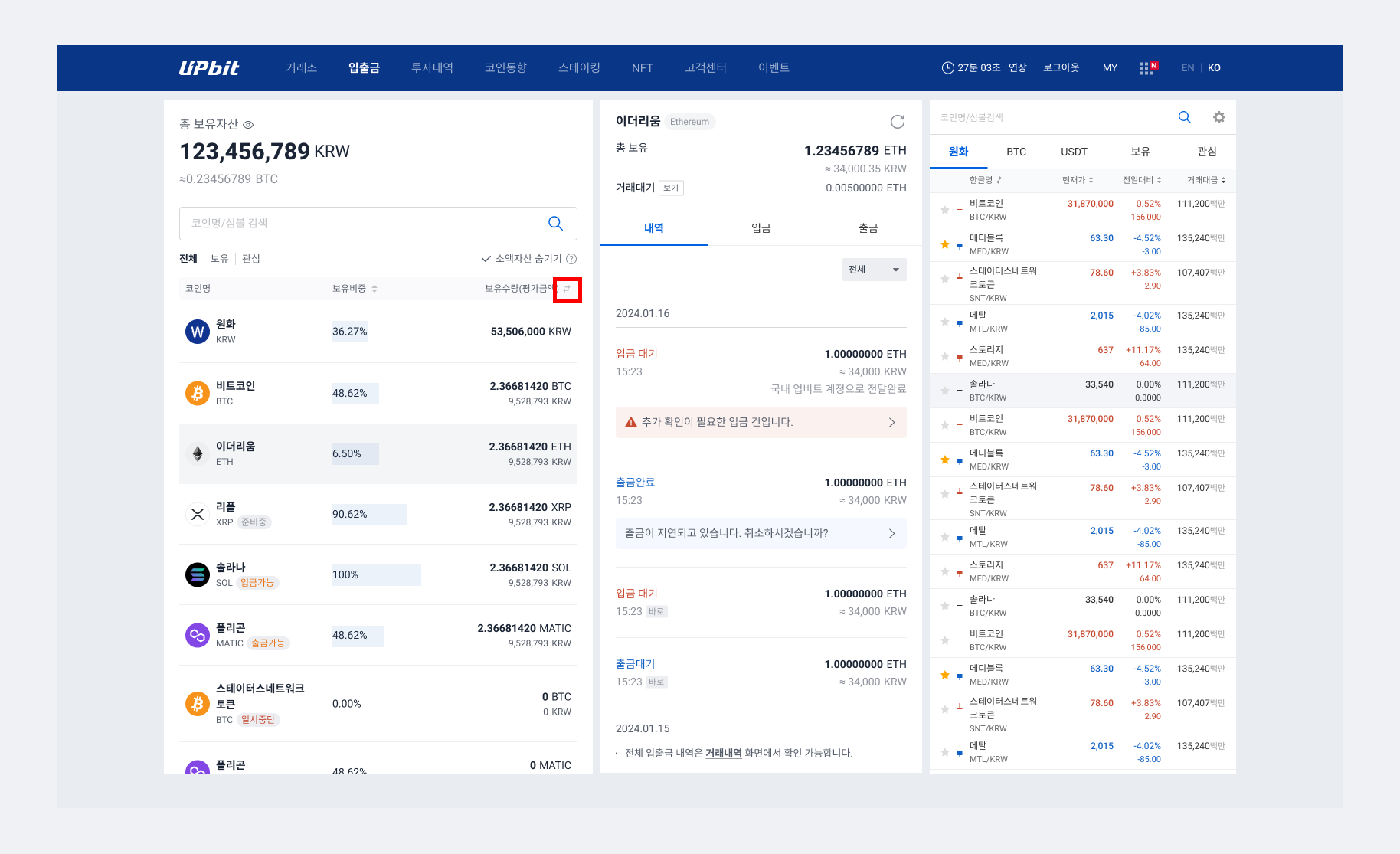Open the 전체 history filter dropdown

[x=874, y=270]
